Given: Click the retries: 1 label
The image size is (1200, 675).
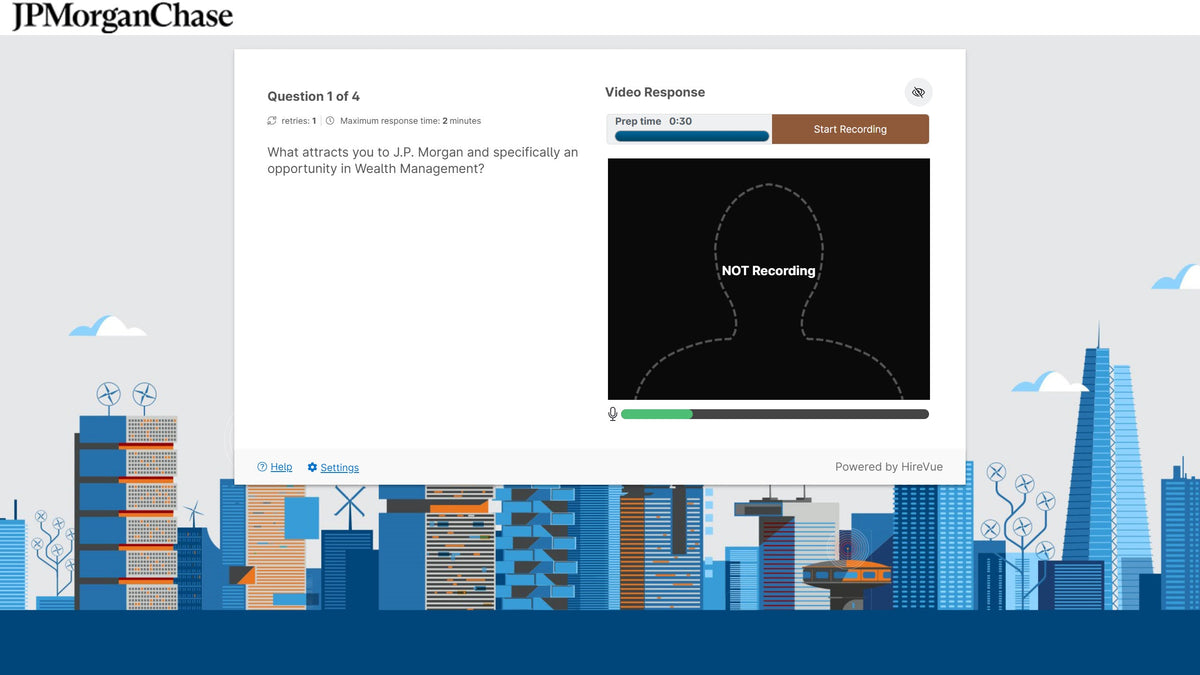Looking at the screenshot, I should click(299, 121).
